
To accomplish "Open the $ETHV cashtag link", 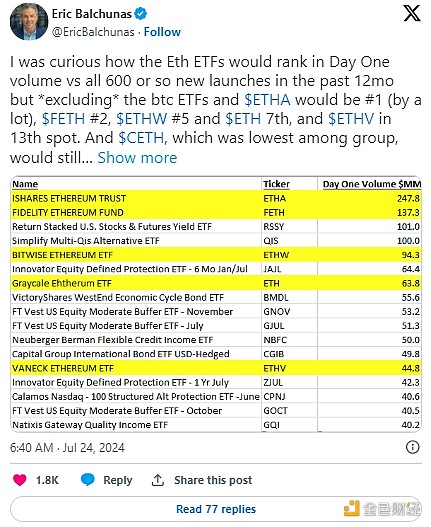I will [x=351, y=119].
